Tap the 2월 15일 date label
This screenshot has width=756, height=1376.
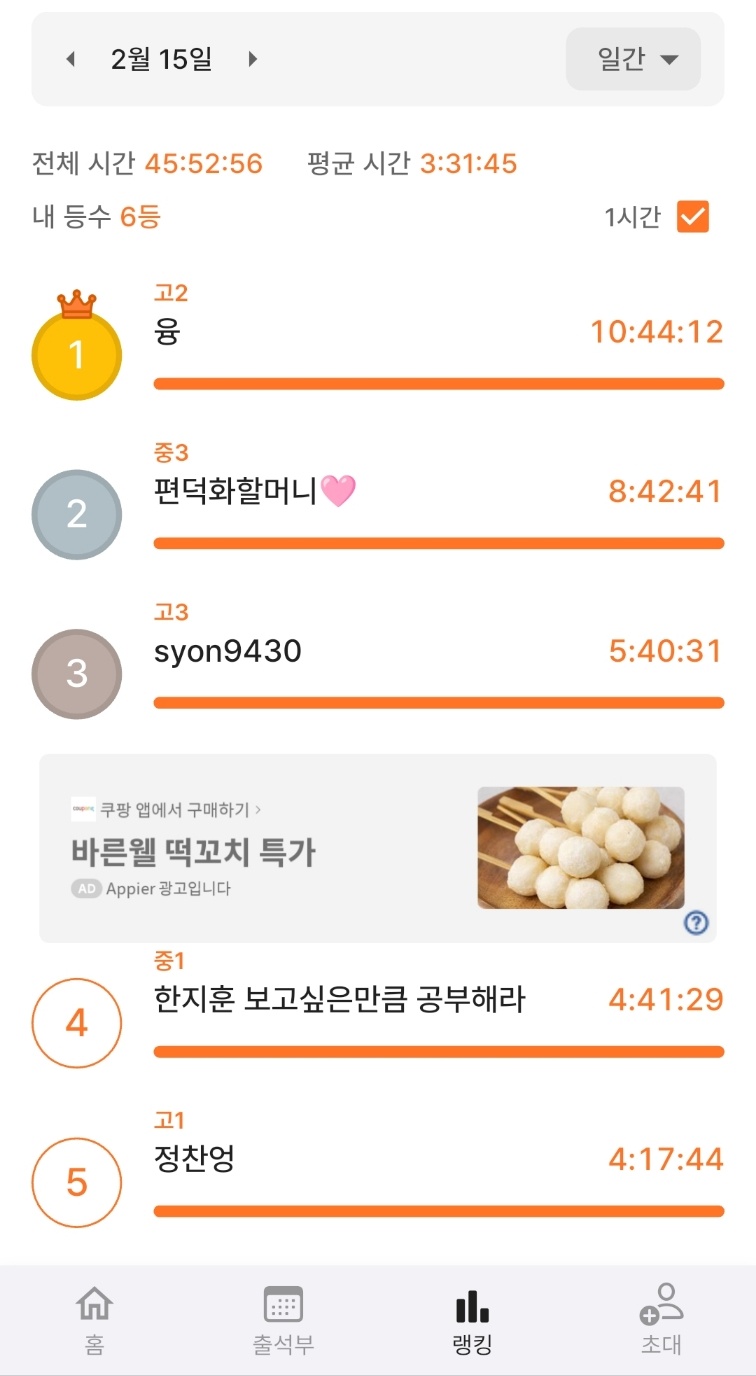pos(162,60)
